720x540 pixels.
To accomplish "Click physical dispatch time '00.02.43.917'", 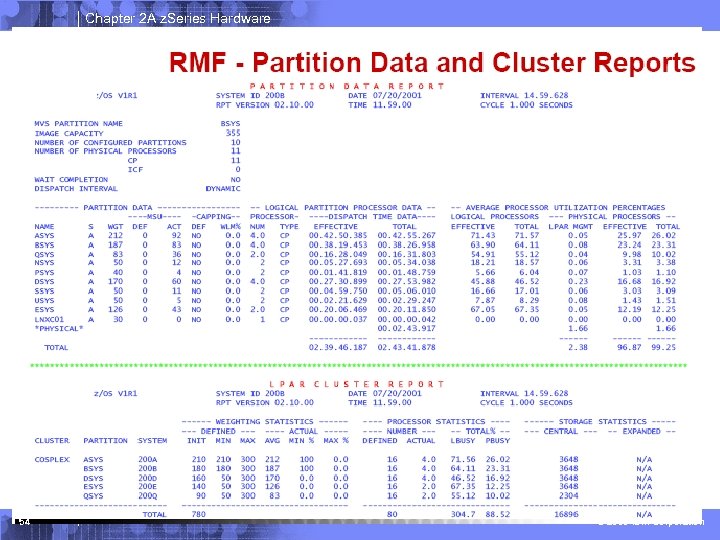I will point(406,329).
